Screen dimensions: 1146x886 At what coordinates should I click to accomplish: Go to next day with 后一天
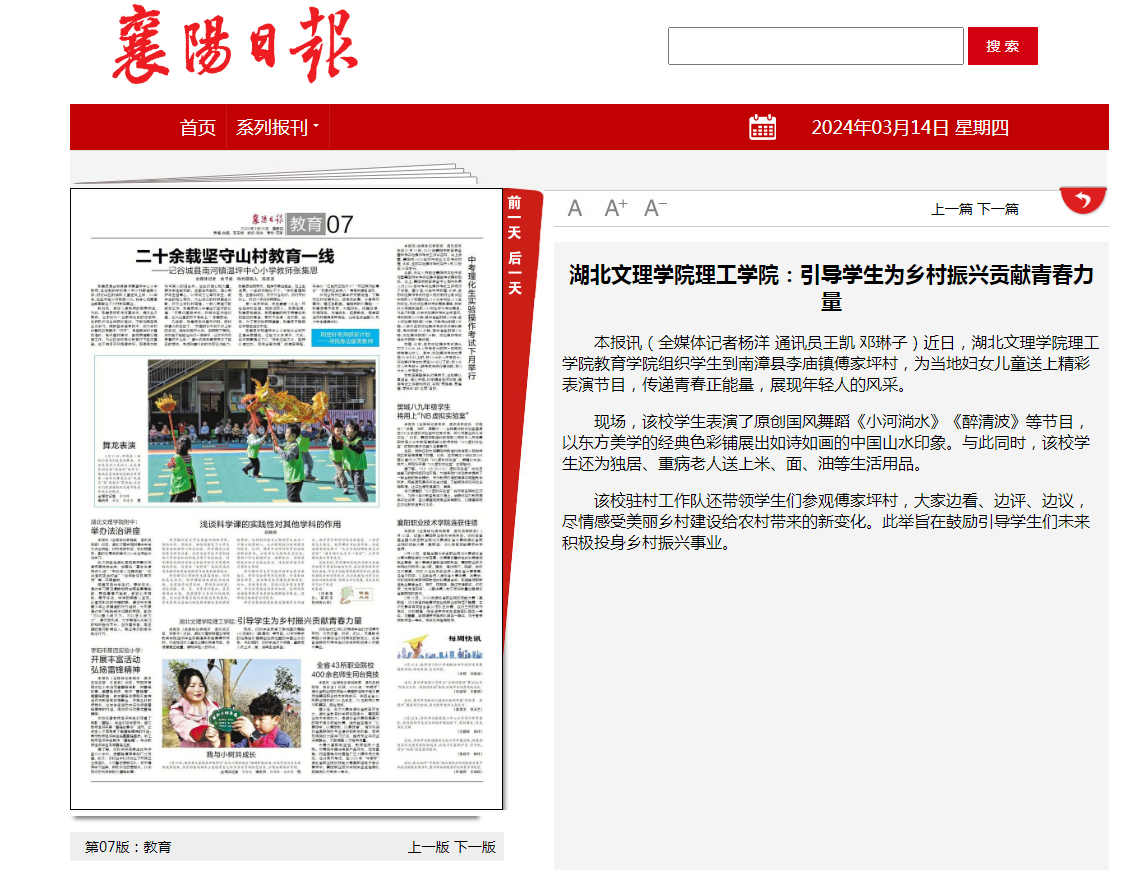515,273
